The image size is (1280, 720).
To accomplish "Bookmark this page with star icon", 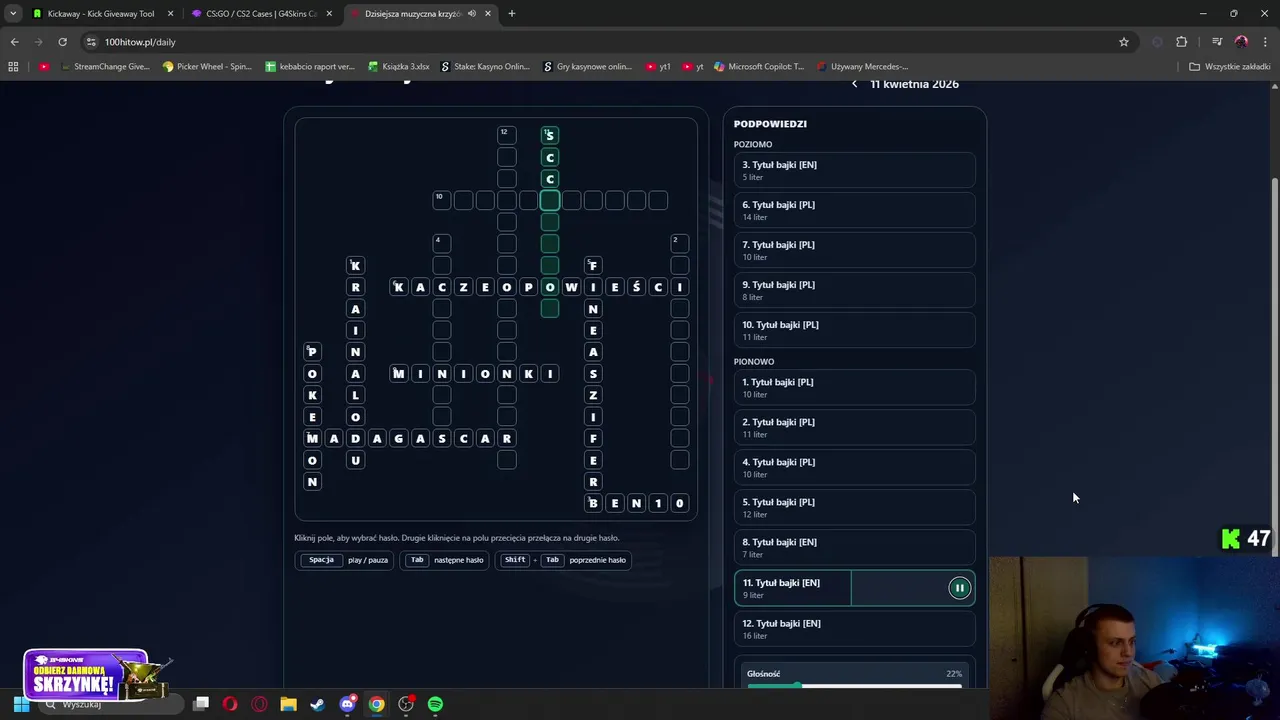I will tap(1124, 42).
